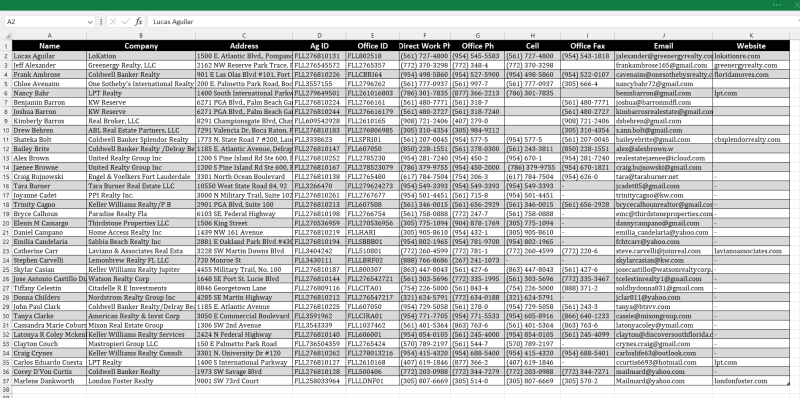Select column A header

[49, 36]
